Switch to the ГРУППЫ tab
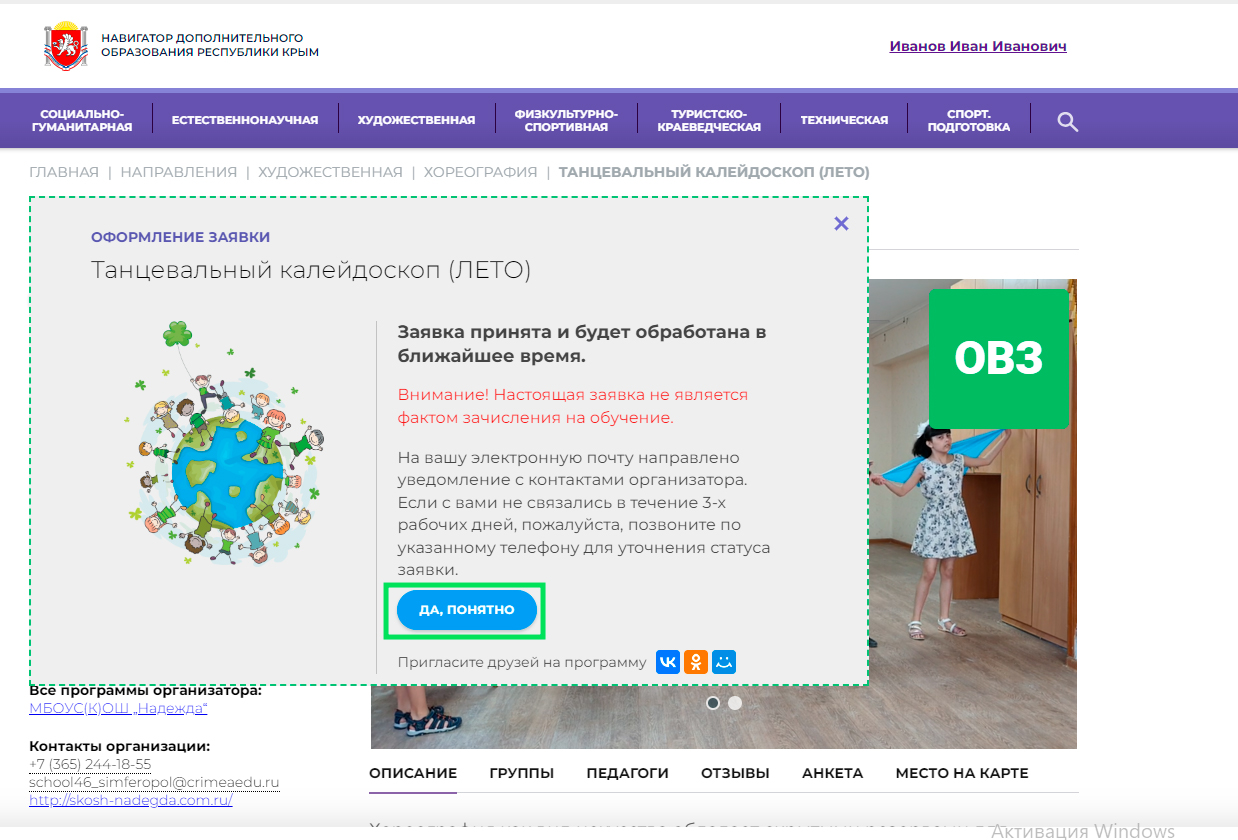Screen dimensions: 1238x840 click(x=521, y=773)
